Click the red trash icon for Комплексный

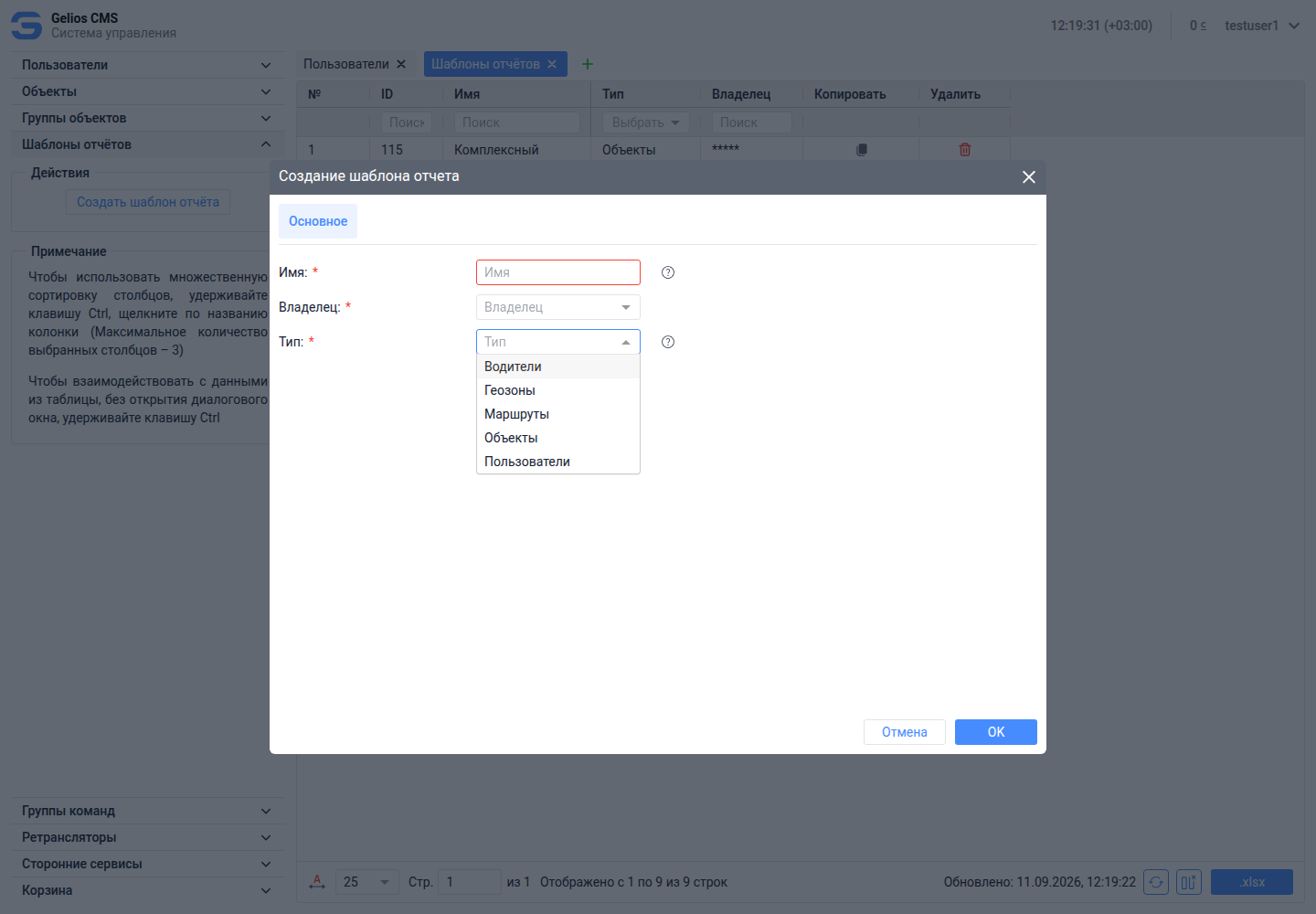click(965, 150)
